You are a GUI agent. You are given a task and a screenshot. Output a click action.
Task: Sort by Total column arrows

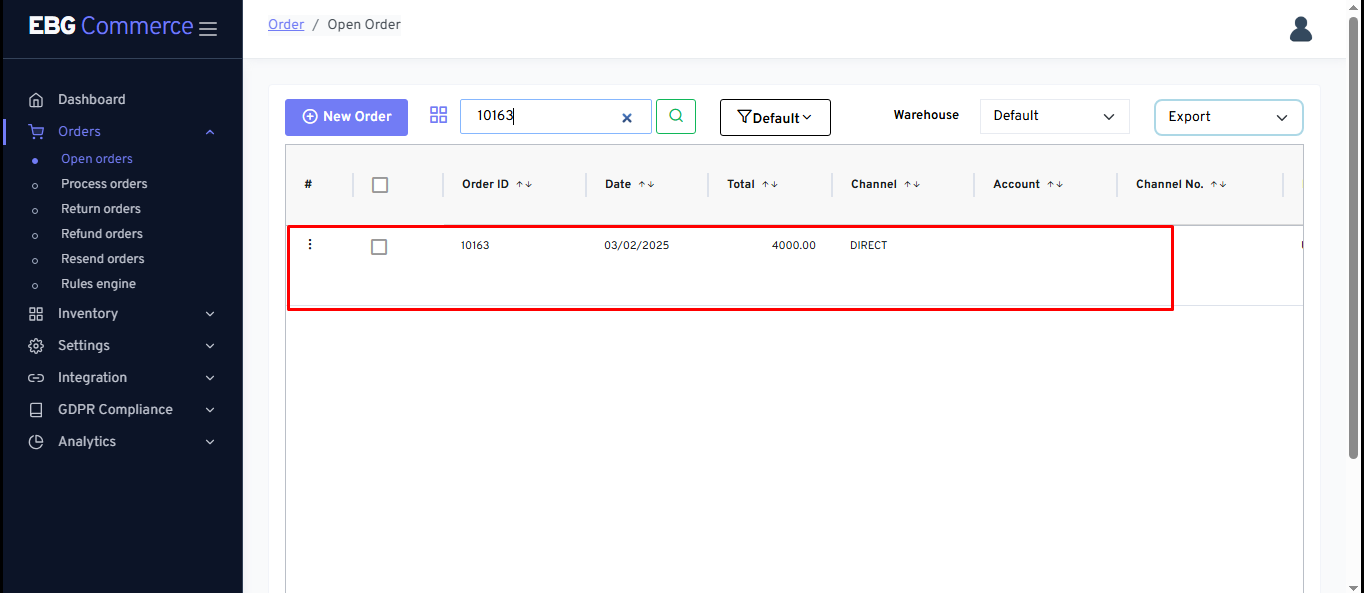[769, 185]
